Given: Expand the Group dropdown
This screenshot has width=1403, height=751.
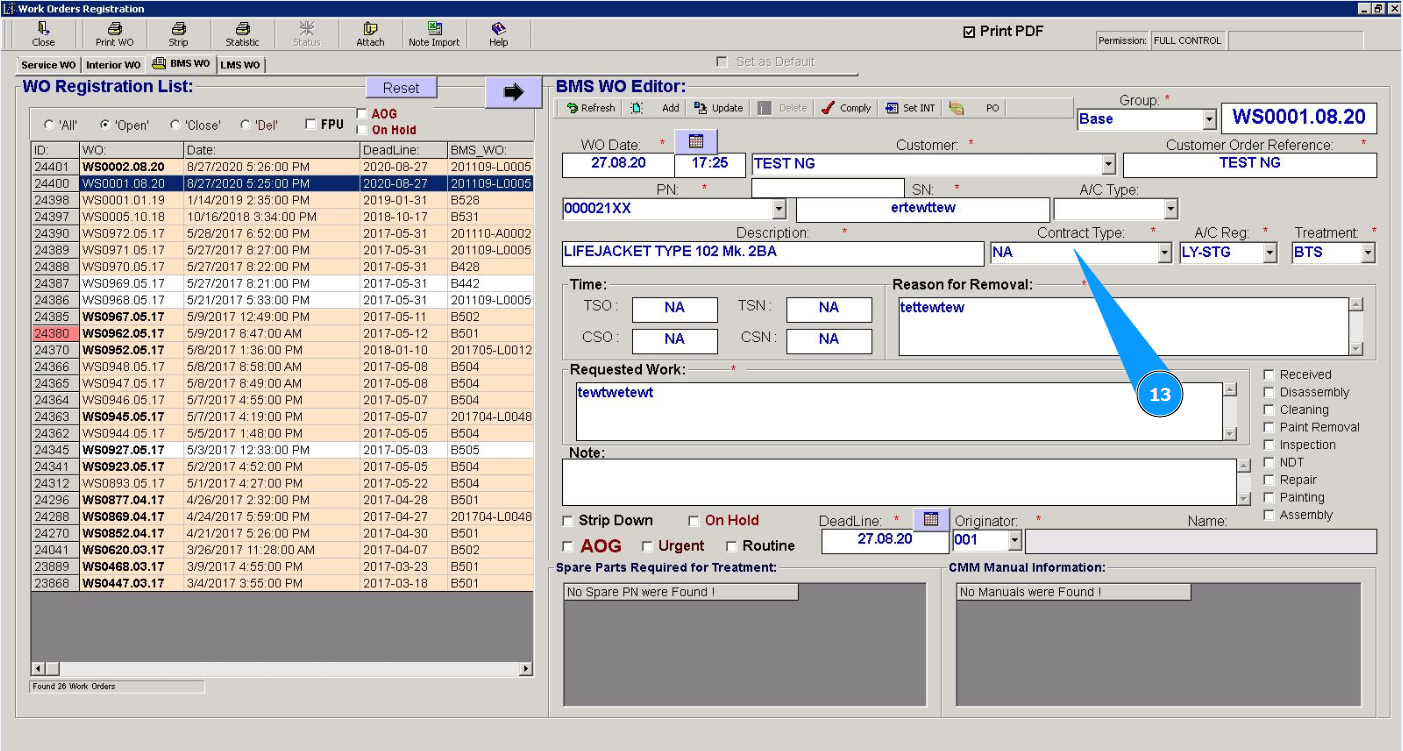Looking at the screenshot, I should click(x=1209, y=119).
